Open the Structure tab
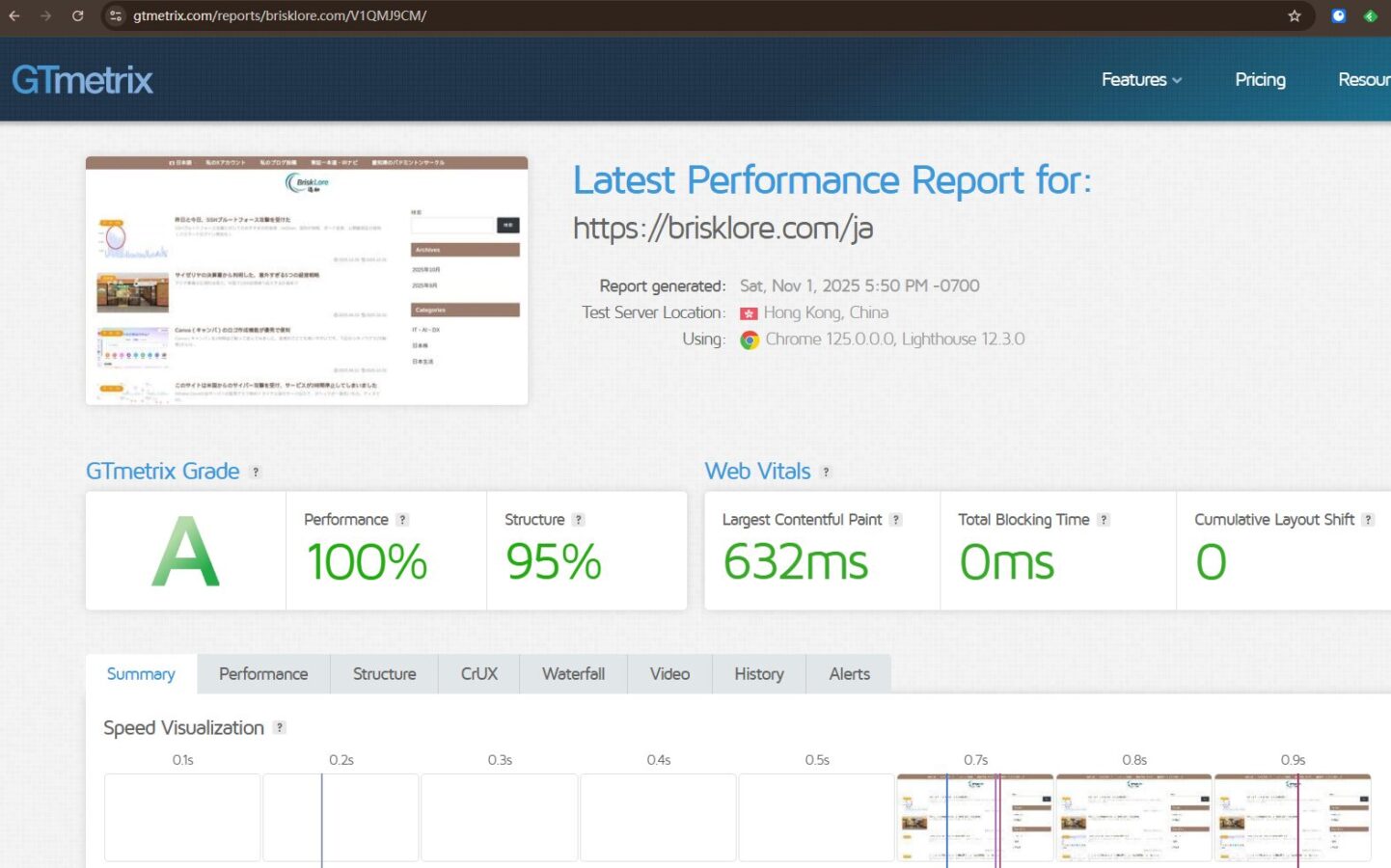This screenshot has height=868, width=1391. (x=384, y=674)
